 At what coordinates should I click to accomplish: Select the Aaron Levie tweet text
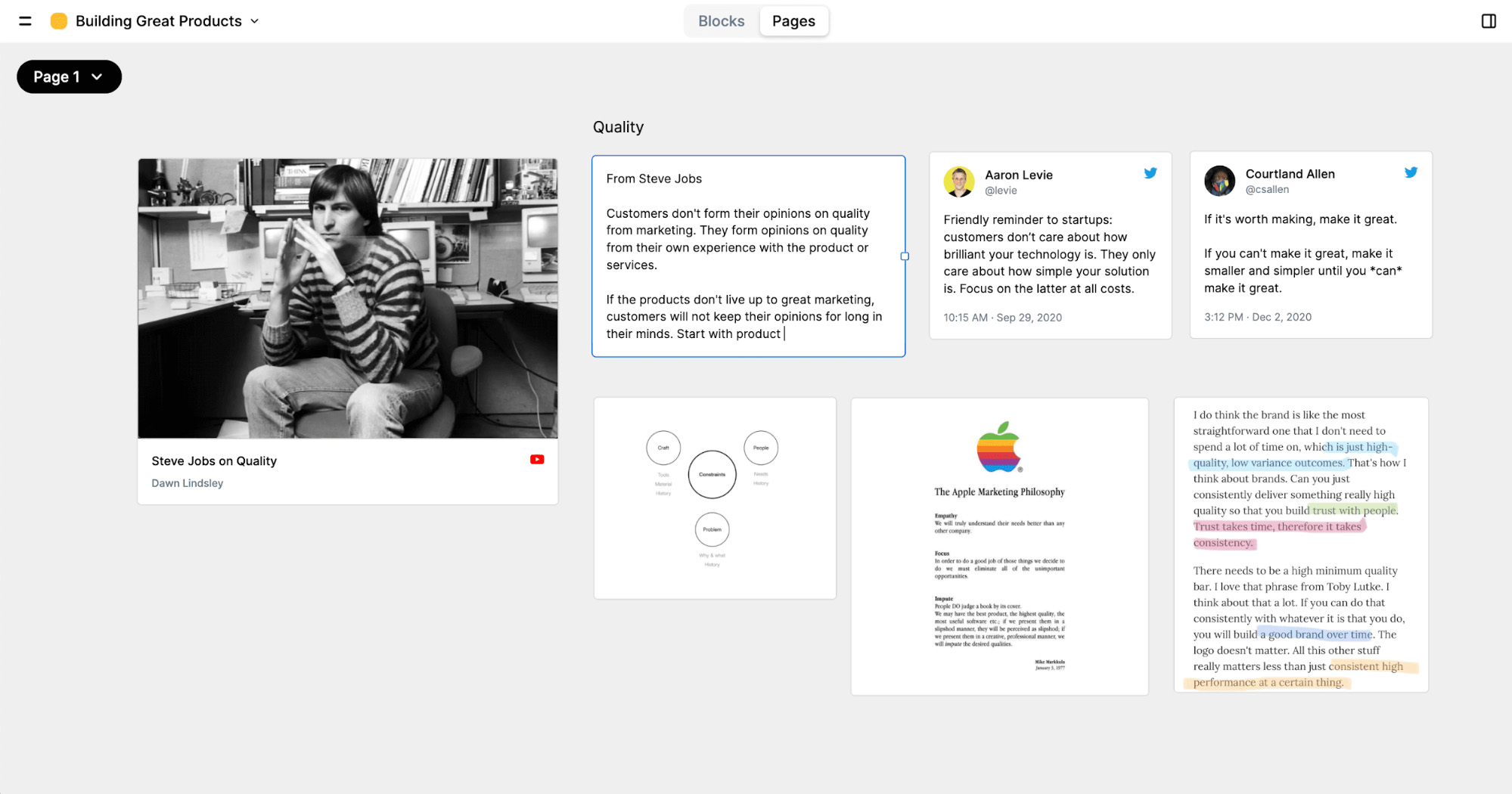pyautogui.click(x=1049, y=254)
